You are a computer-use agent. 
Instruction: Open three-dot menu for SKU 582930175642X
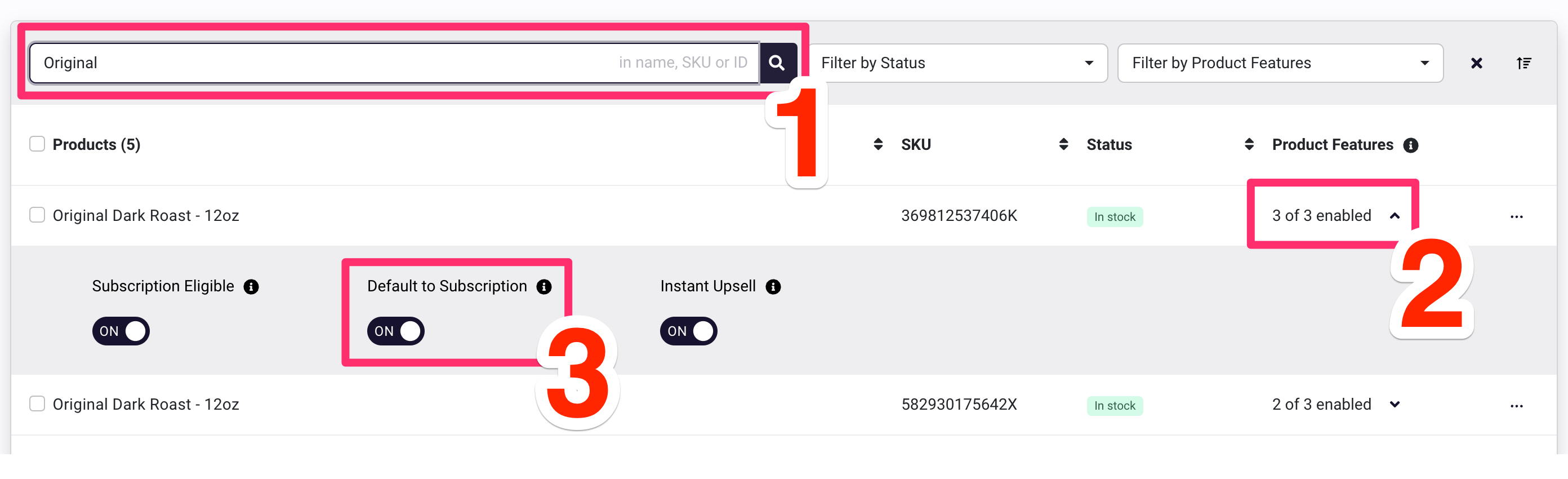coord(1516,406)
